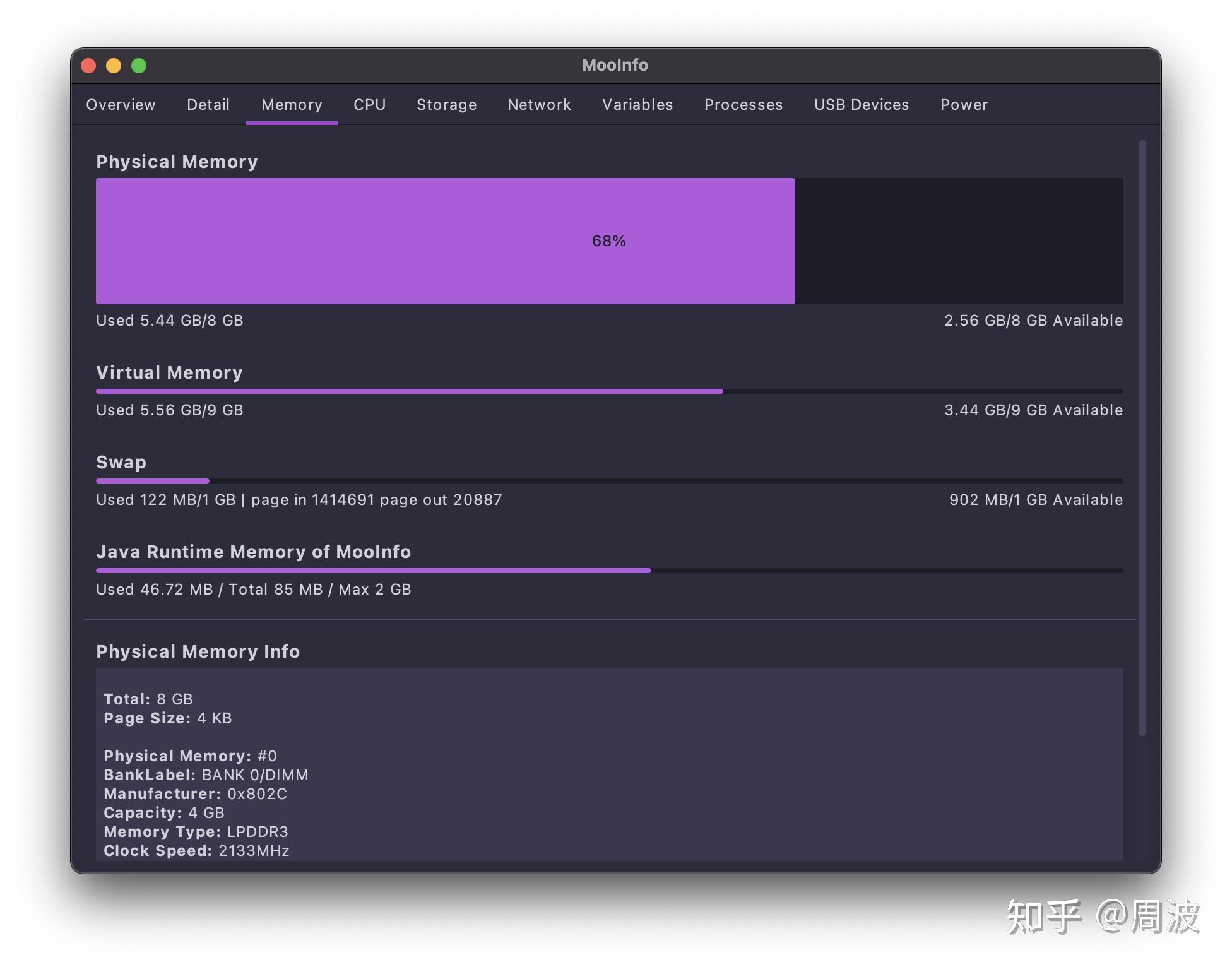
Task: Click the vertical scrollbar on the right
Action: point(1142,437)
